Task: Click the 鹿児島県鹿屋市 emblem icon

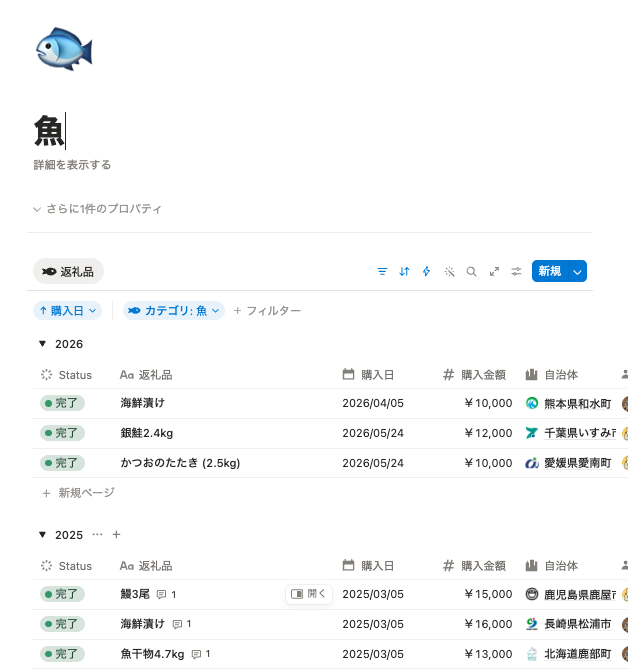Action: pyautogui.click(x=532, y=594)
